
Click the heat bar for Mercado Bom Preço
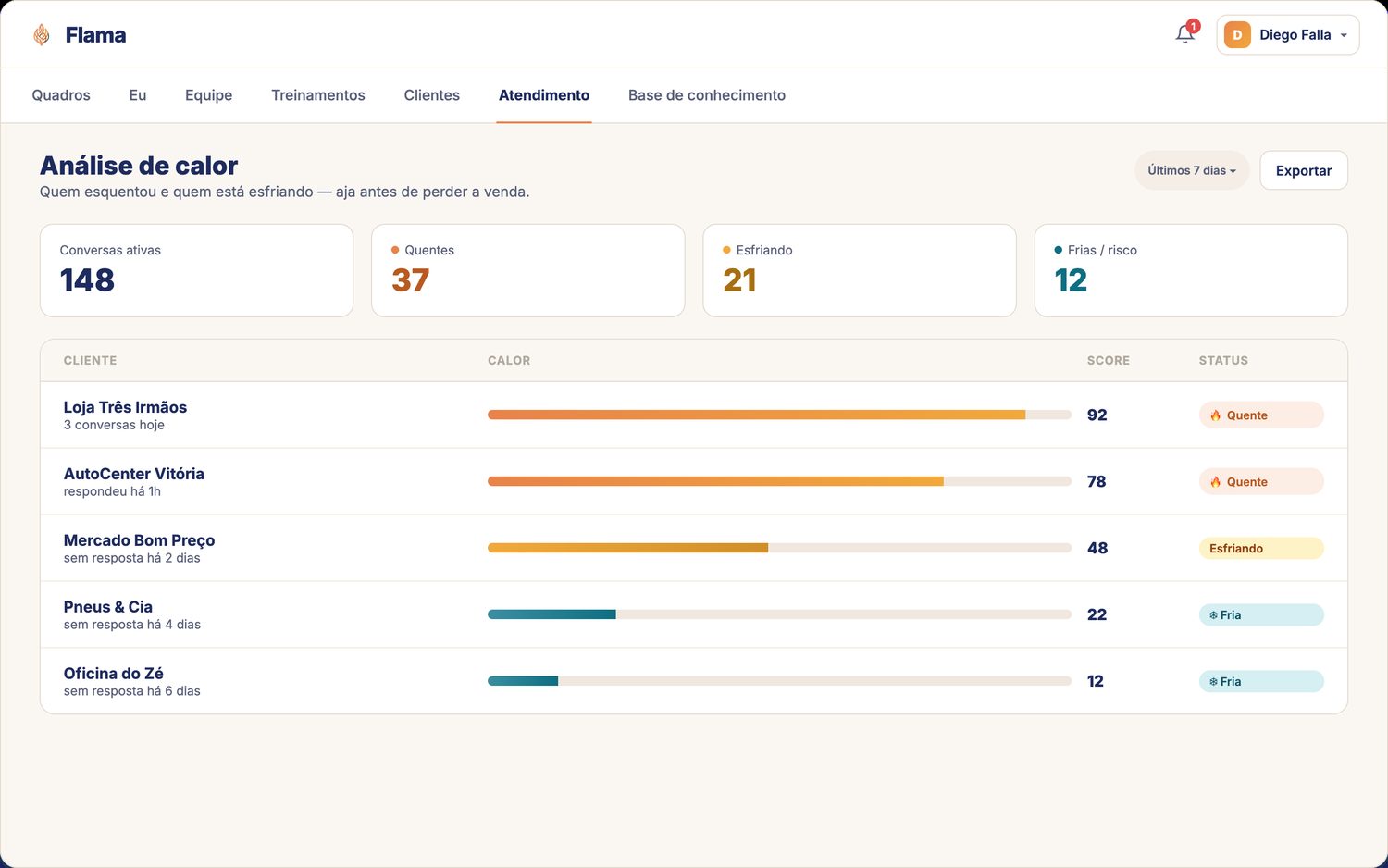click(x=779, y=548)
